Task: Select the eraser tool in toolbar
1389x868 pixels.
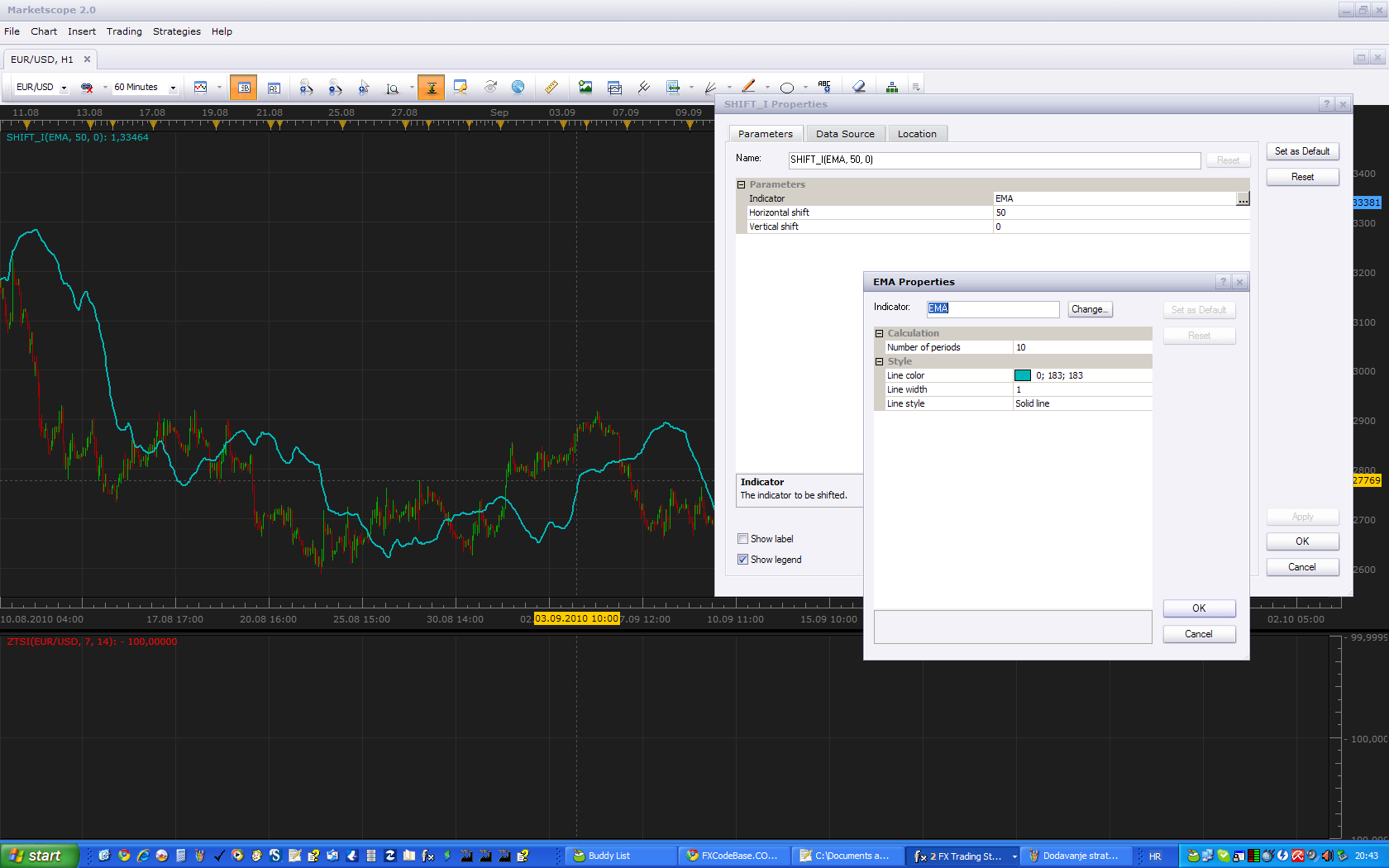Action: [x=859, y=87]
